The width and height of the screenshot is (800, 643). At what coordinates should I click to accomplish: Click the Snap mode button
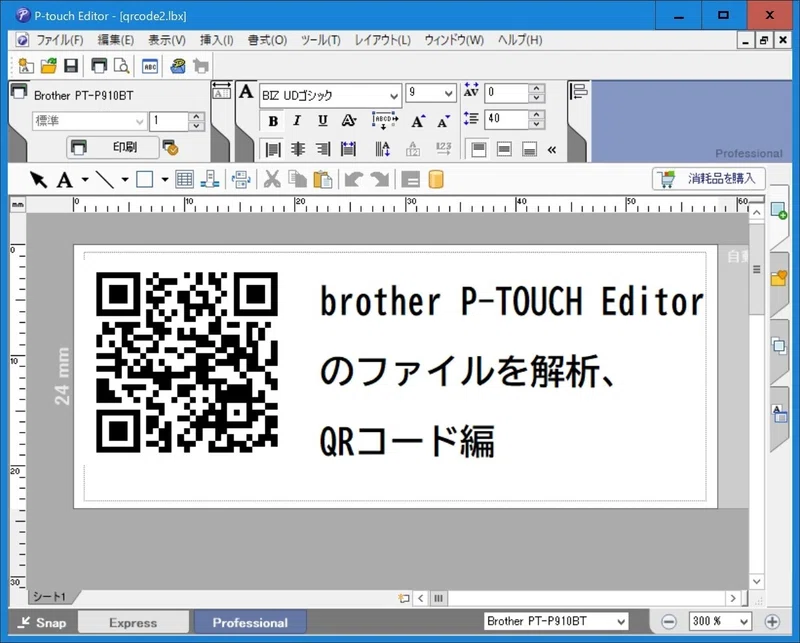(x=42, y=623)
